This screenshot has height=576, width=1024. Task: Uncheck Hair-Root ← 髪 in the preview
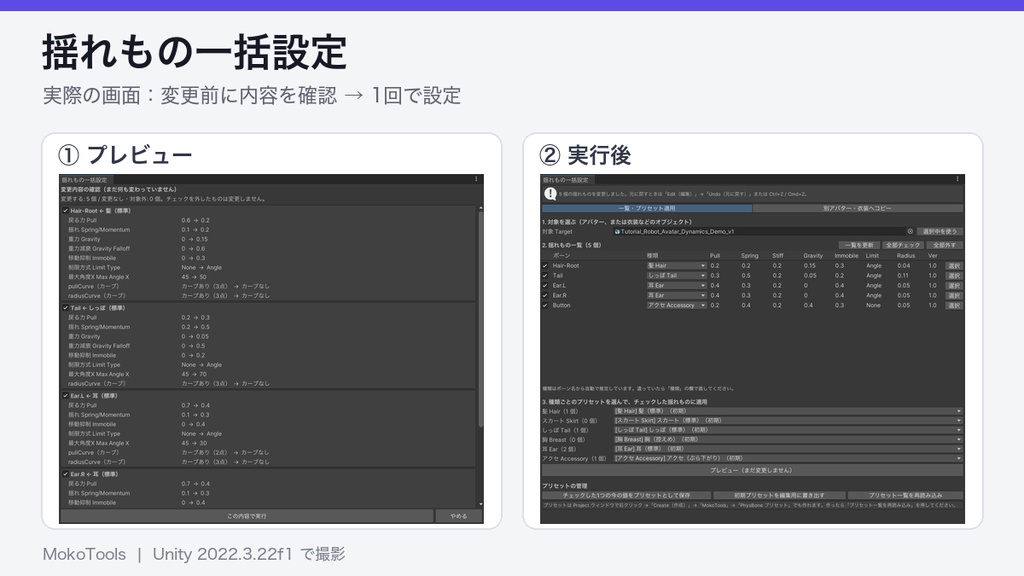[65, 211]
